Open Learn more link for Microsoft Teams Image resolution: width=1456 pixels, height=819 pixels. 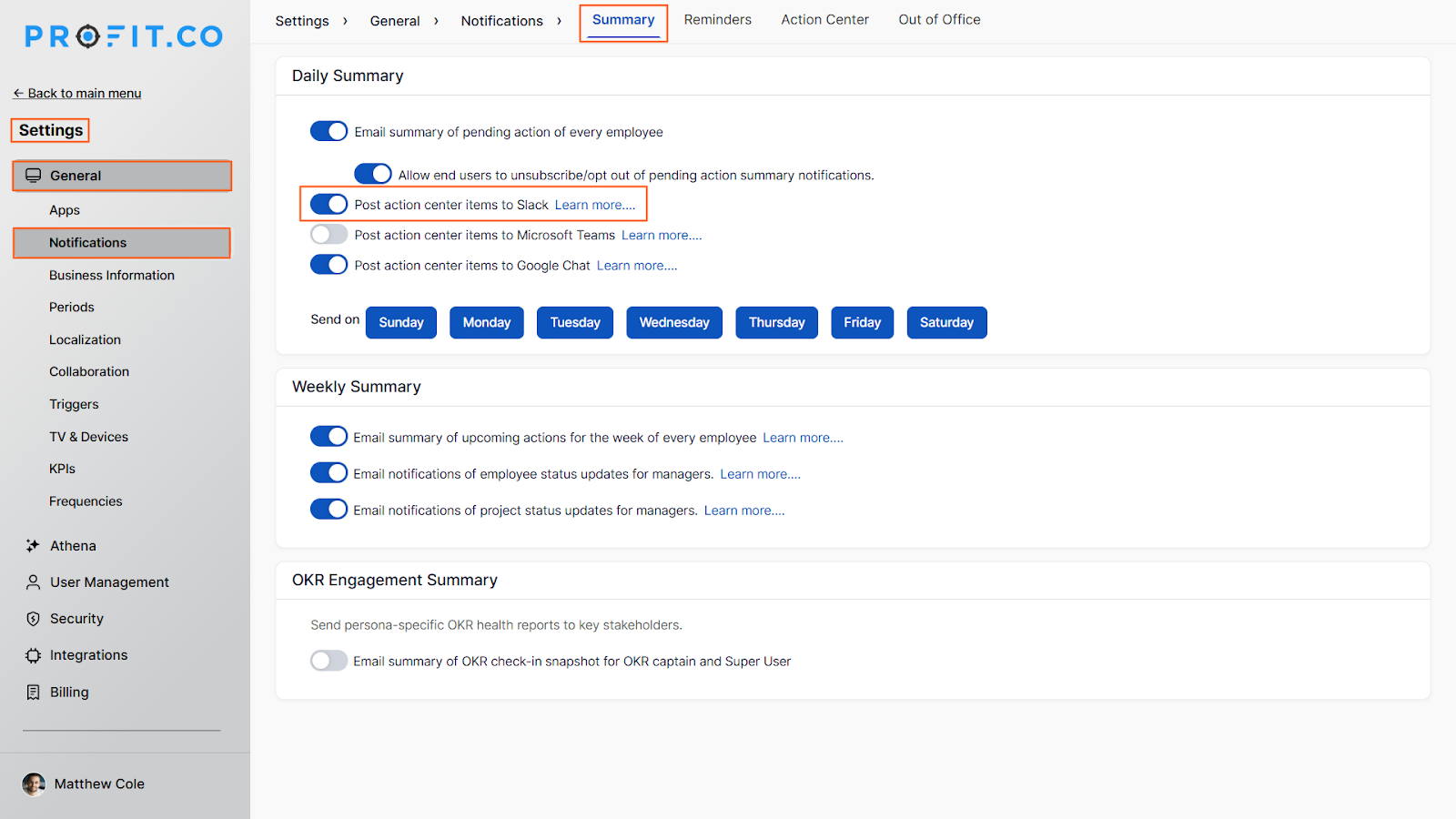coord(662,236)
